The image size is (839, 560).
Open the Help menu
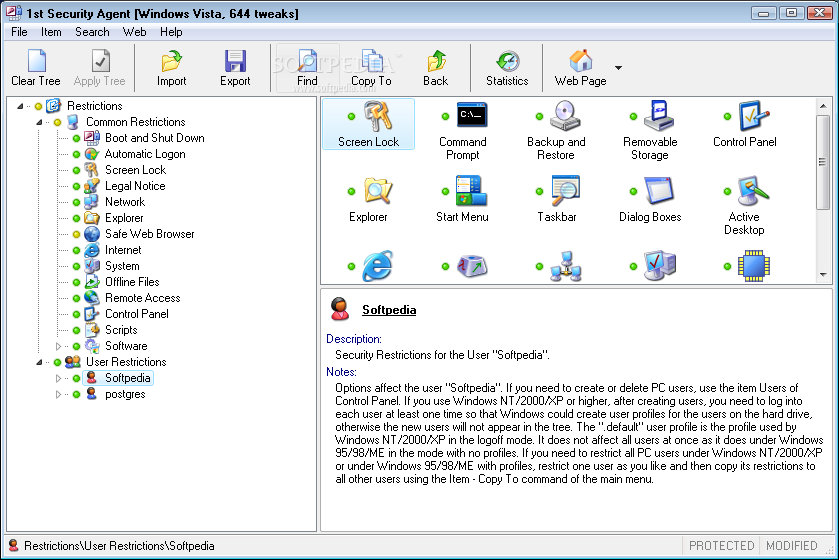[x=171, y=32]
